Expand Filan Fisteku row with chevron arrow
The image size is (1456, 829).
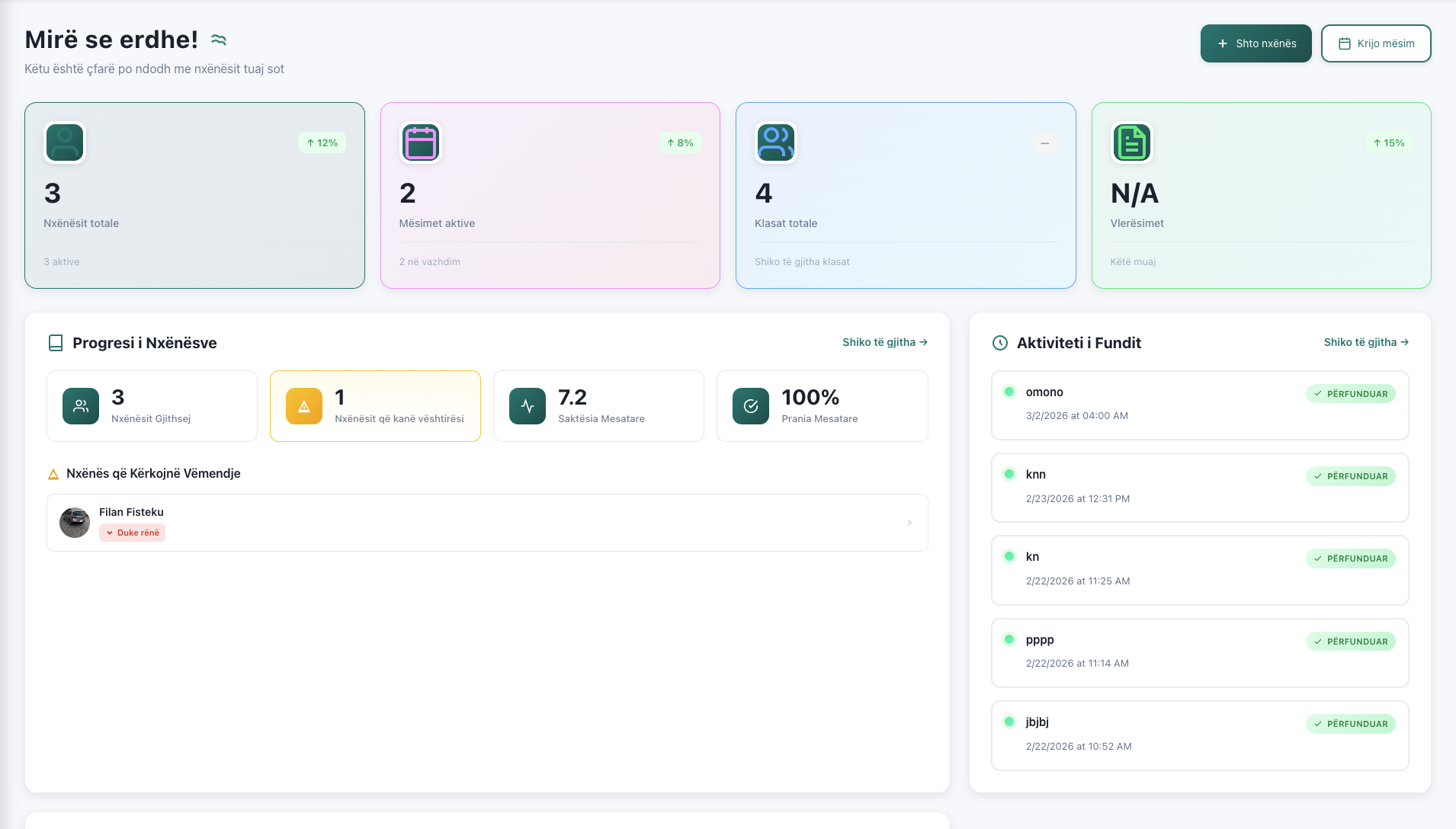(909, 523)
